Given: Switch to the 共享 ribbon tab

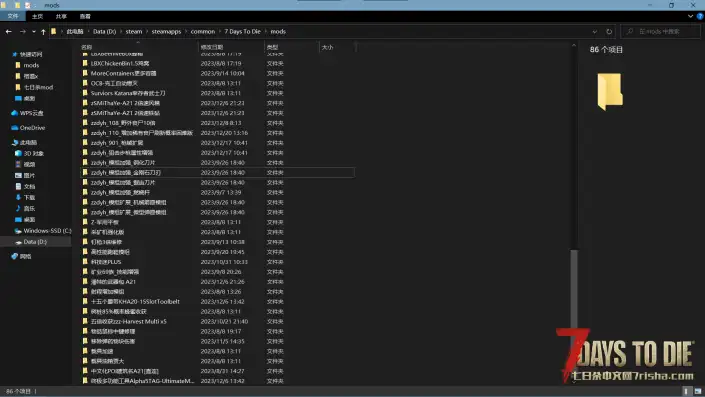Looking at the screenshot, I should pos(61,16).
